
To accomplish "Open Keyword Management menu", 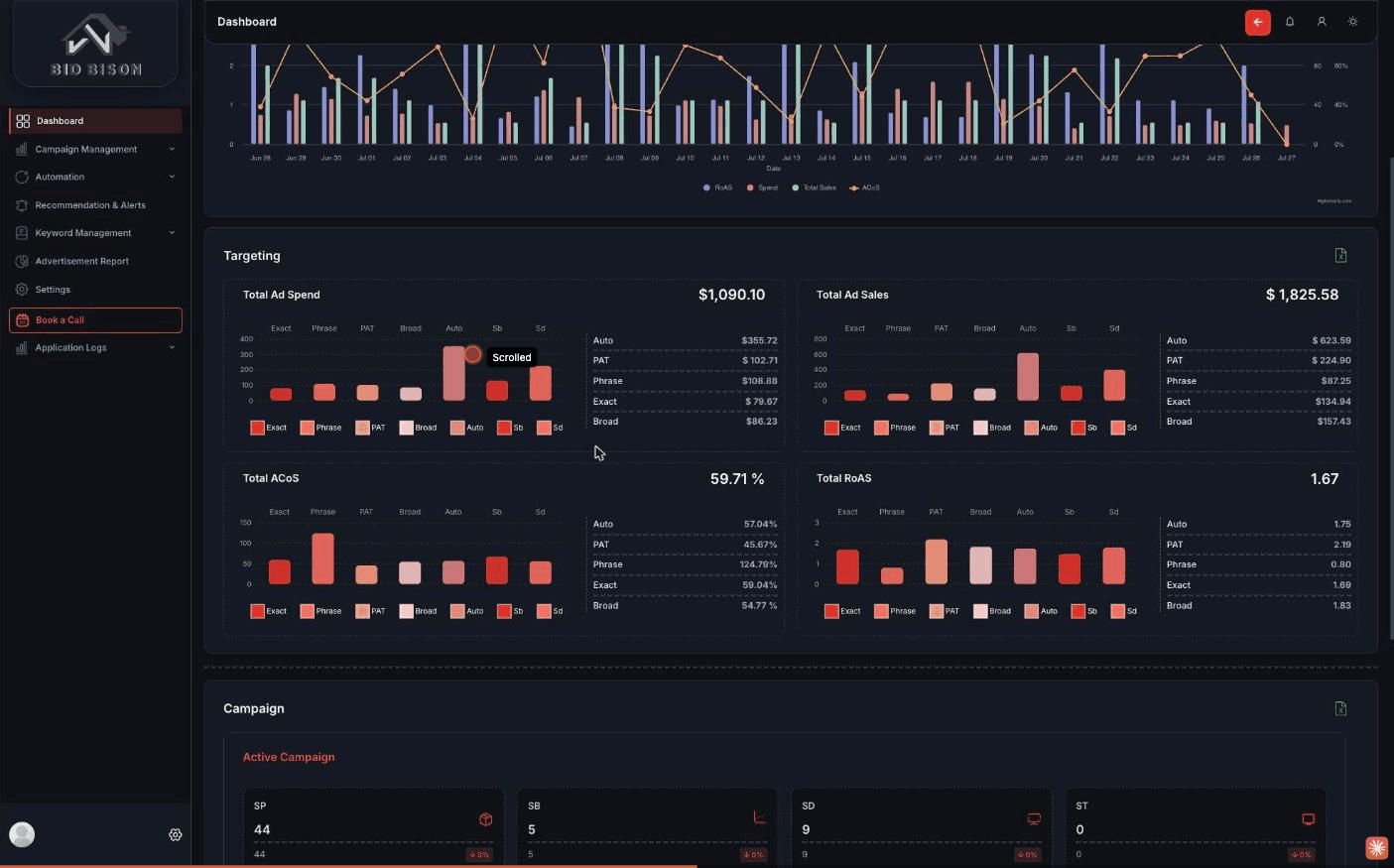I will pos(95,233).
